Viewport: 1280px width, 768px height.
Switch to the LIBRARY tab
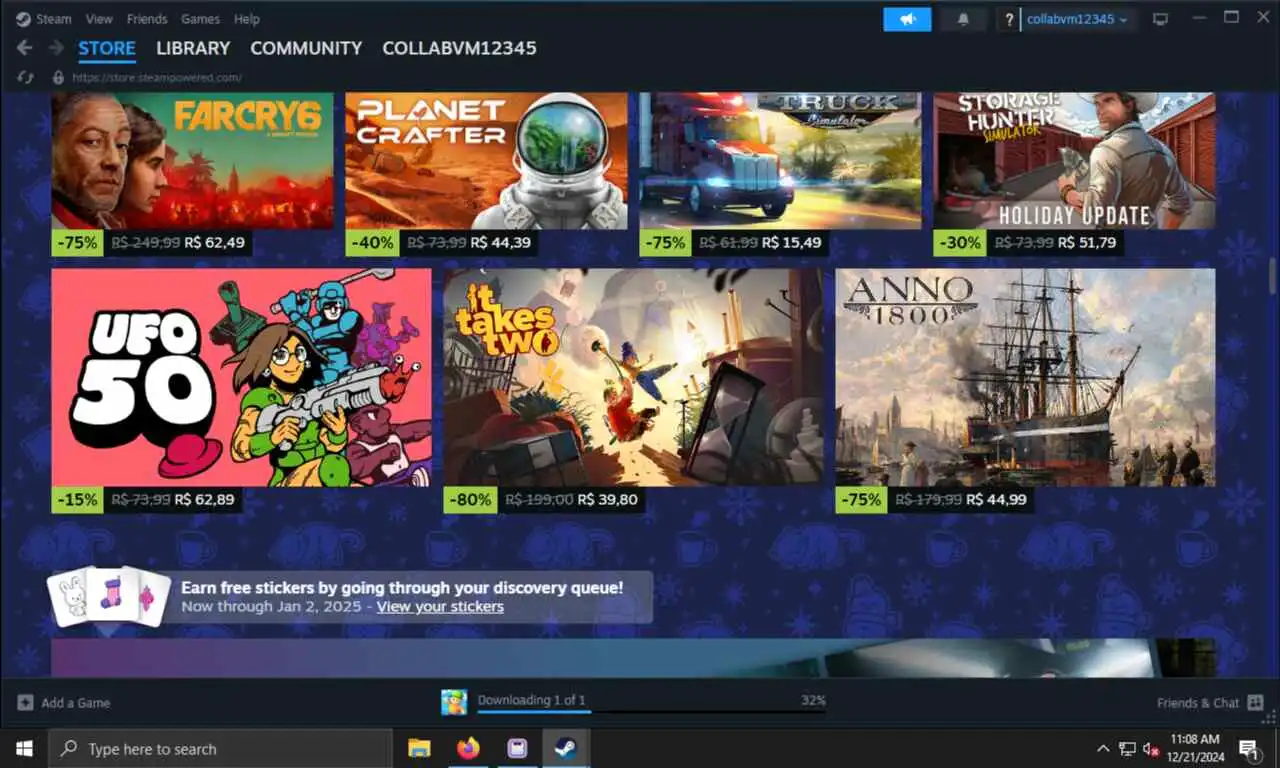193,48
